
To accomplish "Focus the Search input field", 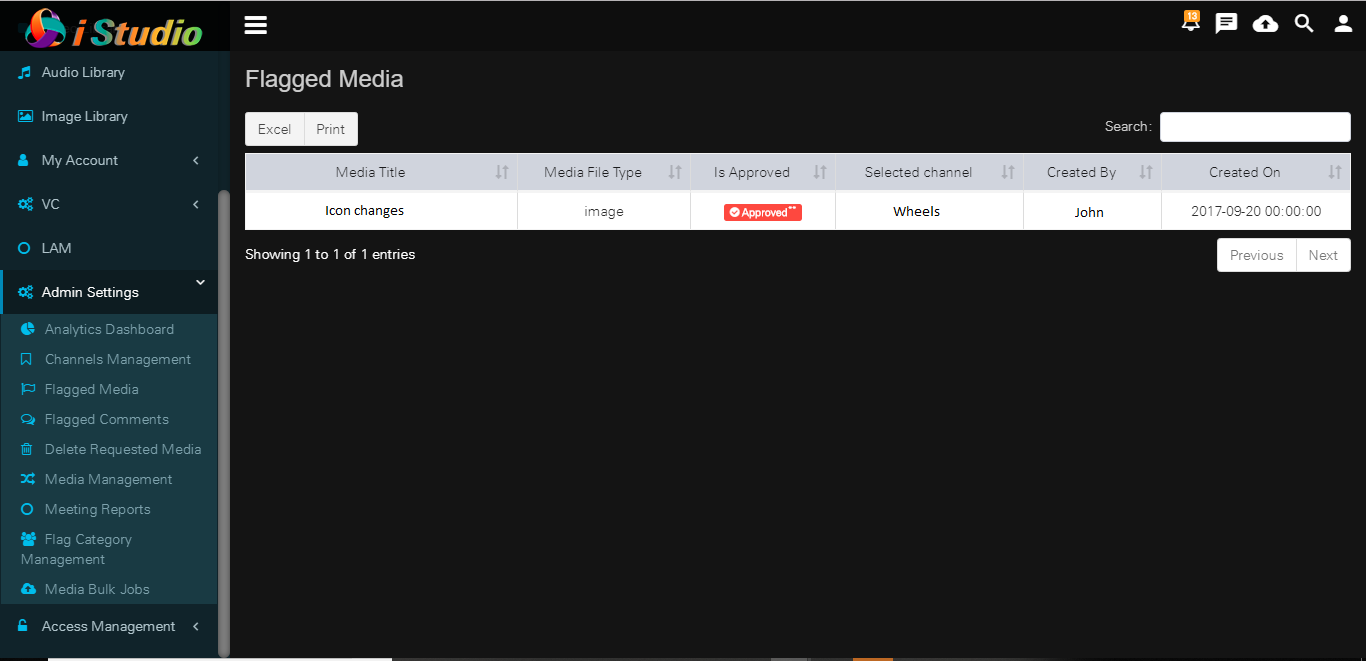I will [x=1255, y=127].
